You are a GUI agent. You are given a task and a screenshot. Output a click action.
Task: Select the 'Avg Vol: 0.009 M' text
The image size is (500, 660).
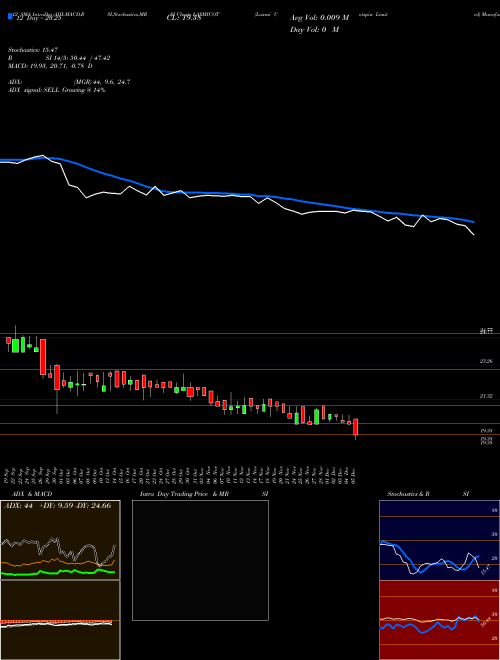[x=320, y=18]
